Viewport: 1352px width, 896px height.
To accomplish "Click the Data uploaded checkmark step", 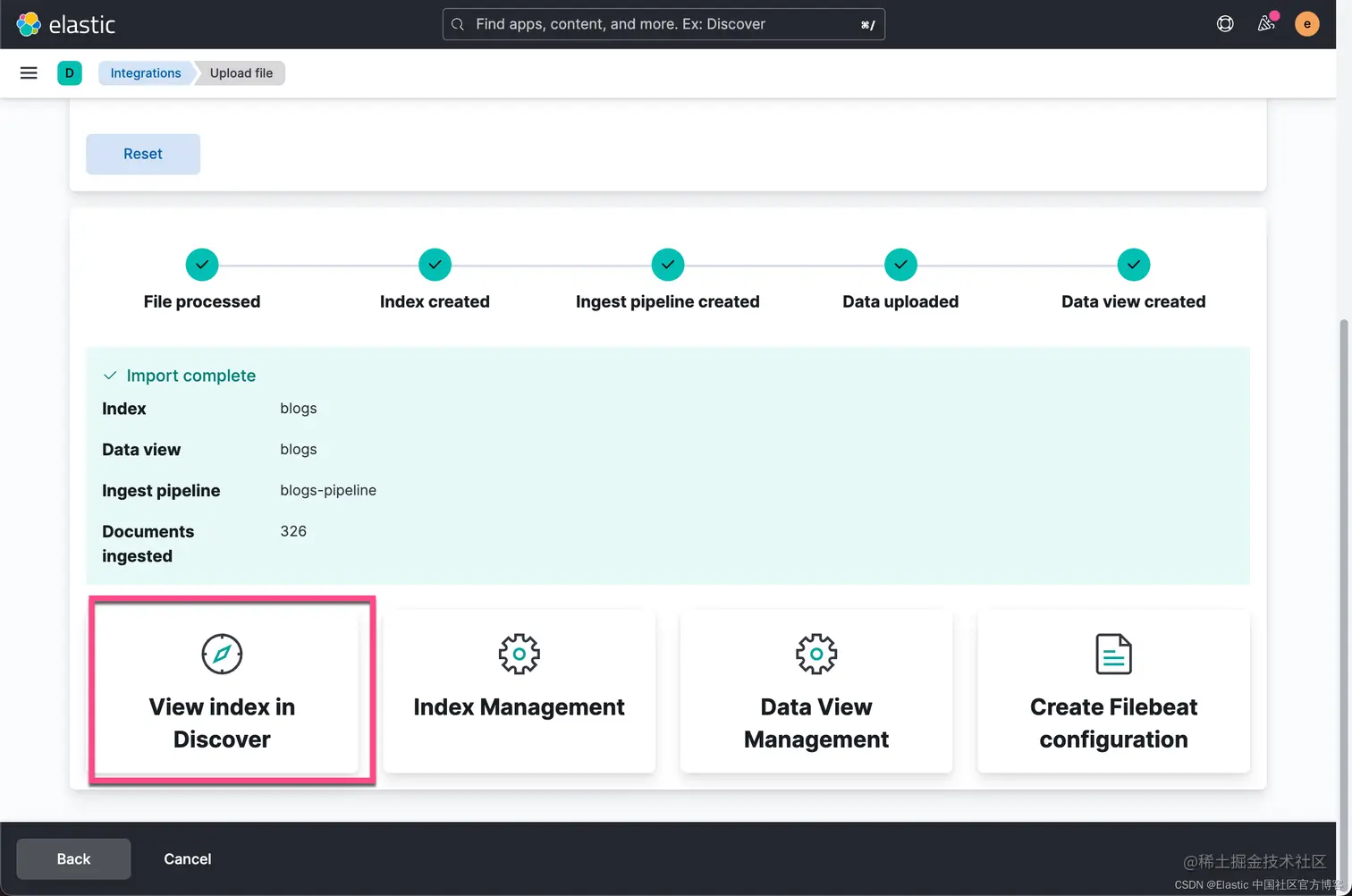I will pyautogui.click(x=900, y=265).
